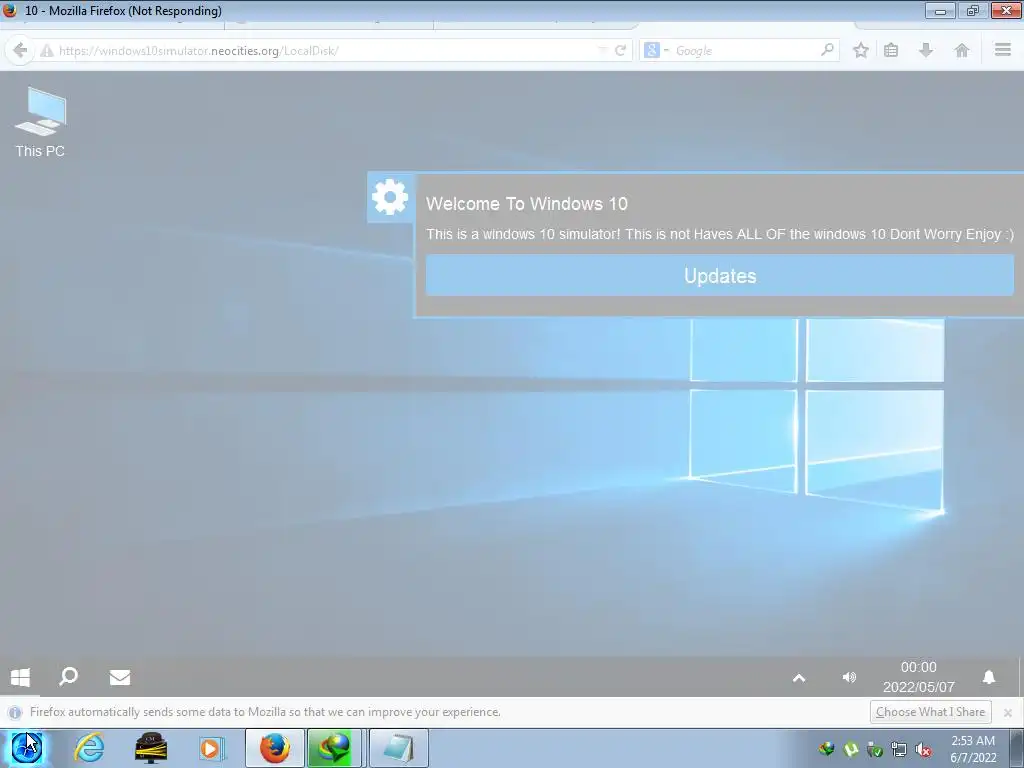
Task: Launch Internet Explorer from taskbar
Action: pyautogui.click(x=89, y=748)
